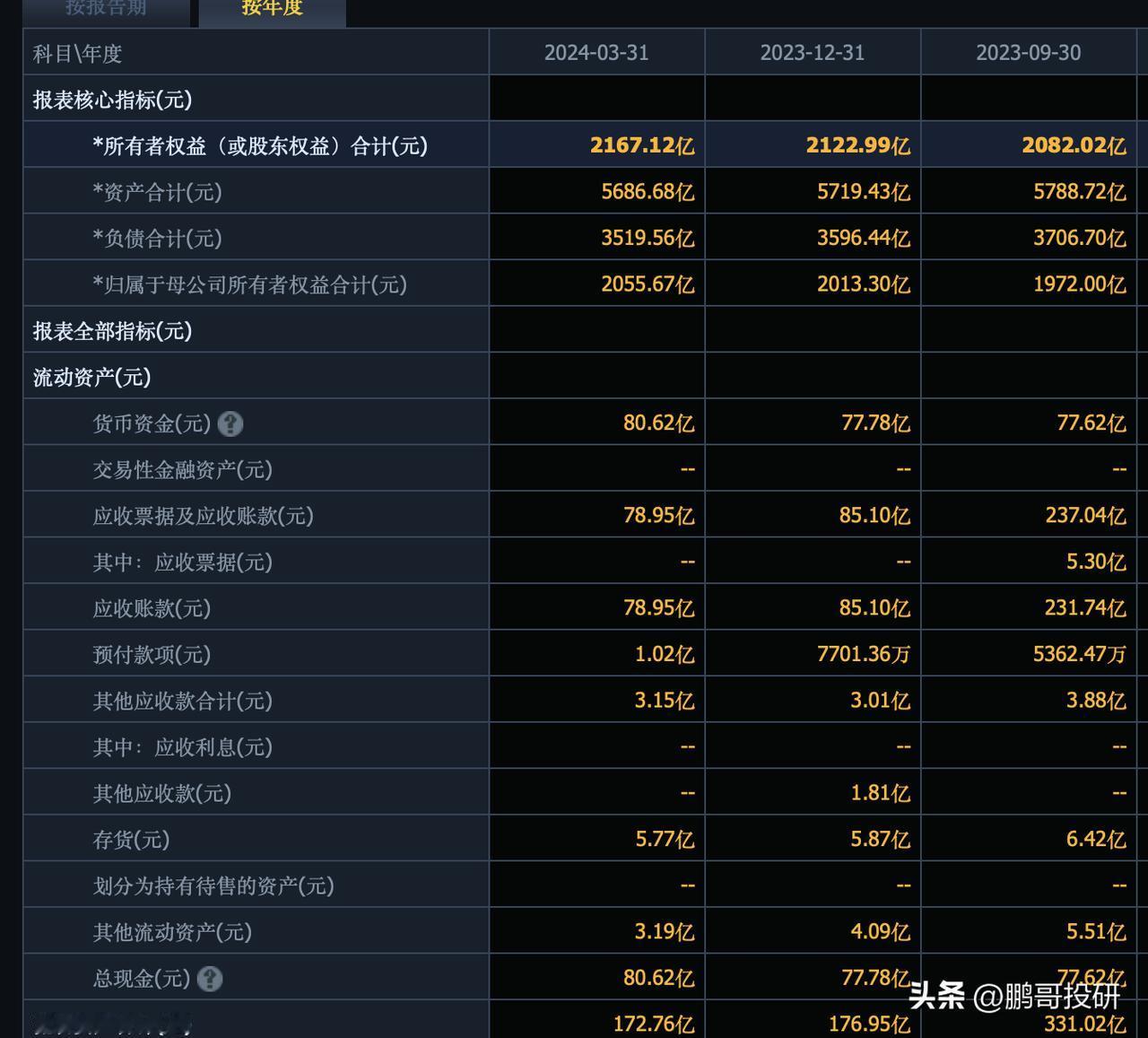Click the value 2082.02亿
1148x1038 pixels.
coord(1074,145)
